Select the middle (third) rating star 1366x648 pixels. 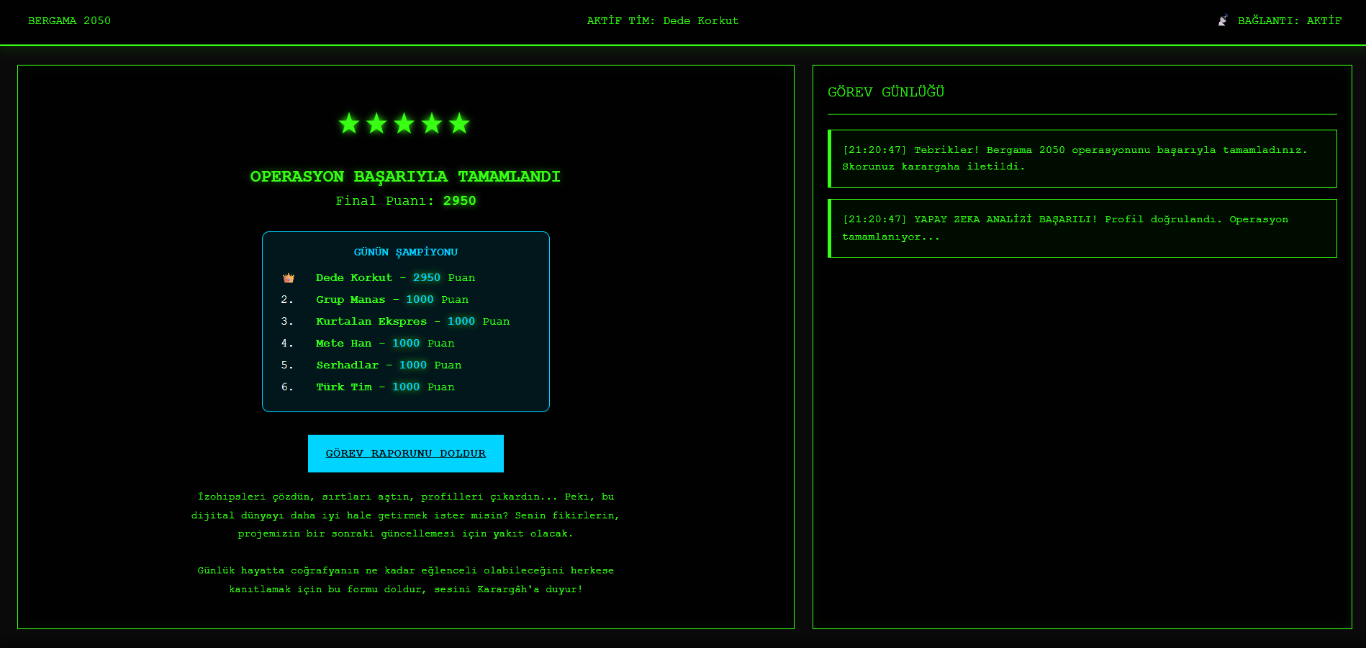[x=404, y=124]
